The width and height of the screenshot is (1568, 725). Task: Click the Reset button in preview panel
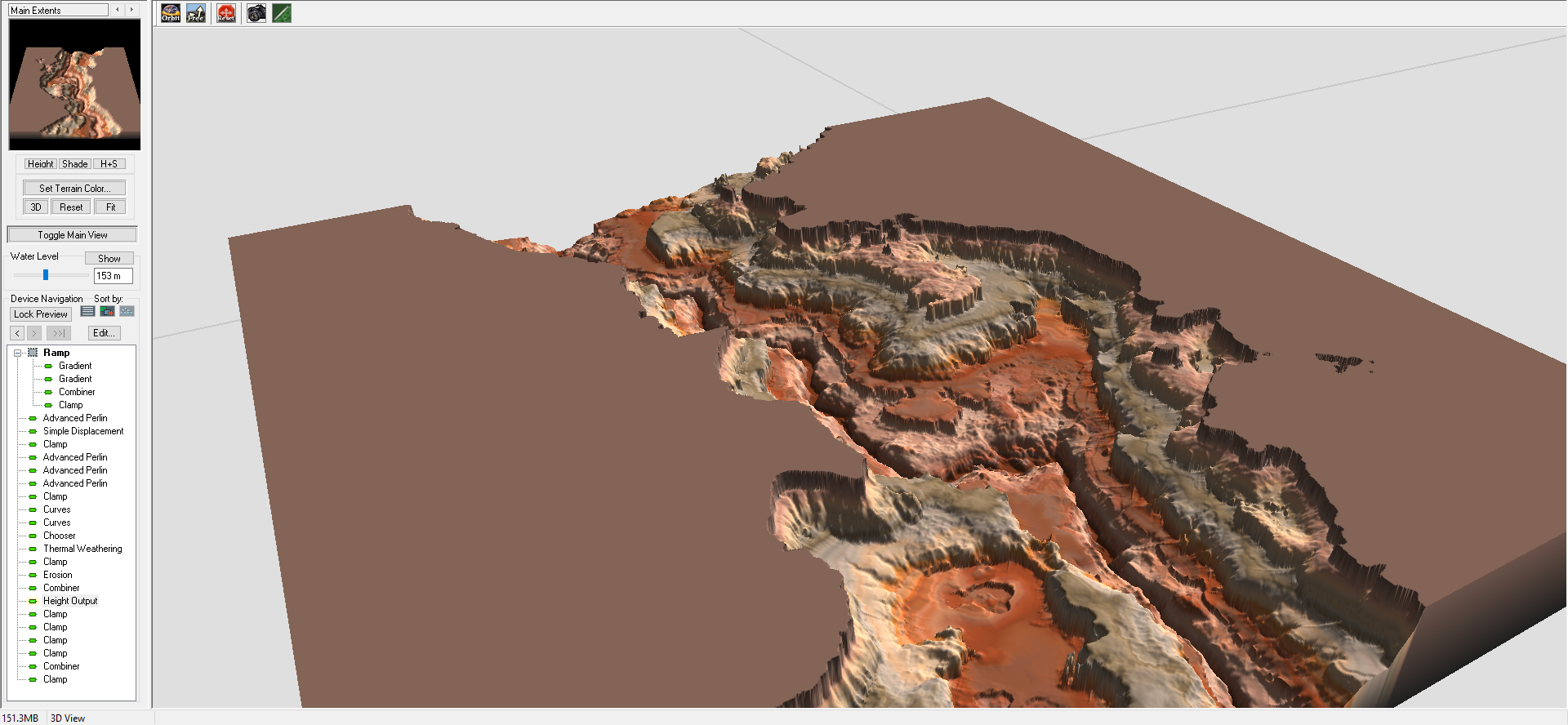[x=71, y=207]
